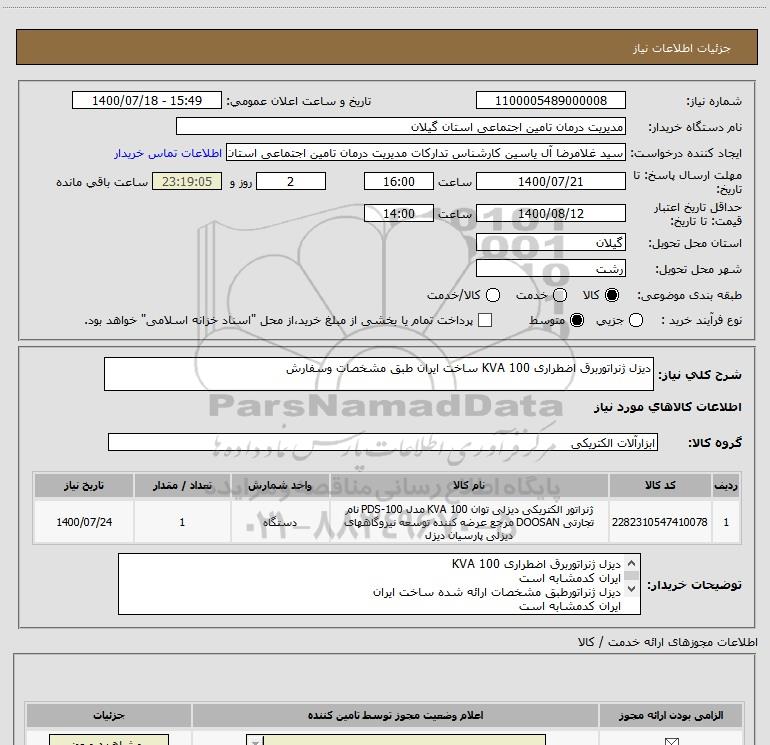Click product code 2282310547410078 cell
770x745 pixels.
point(660,522)
